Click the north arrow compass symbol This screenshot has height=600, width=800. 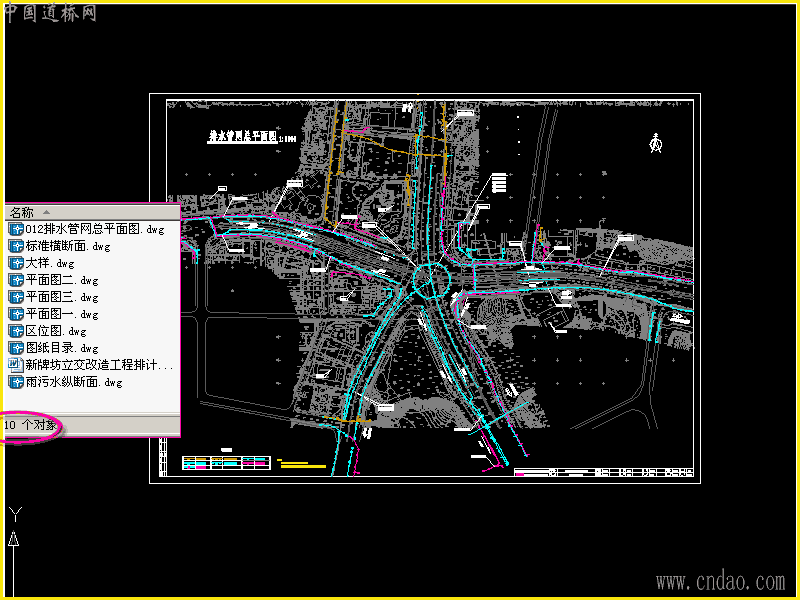coord(656,143)
